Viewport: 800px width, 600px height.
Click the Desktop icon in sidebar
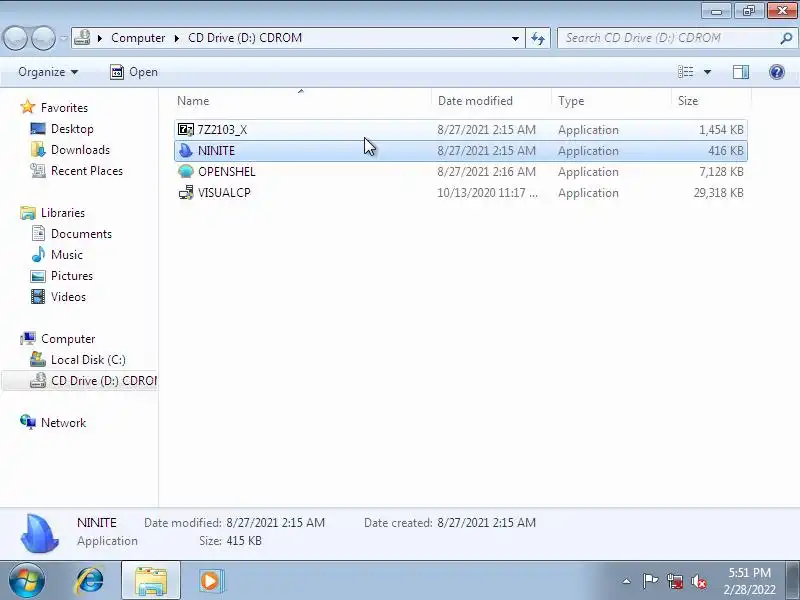(38, 129)
